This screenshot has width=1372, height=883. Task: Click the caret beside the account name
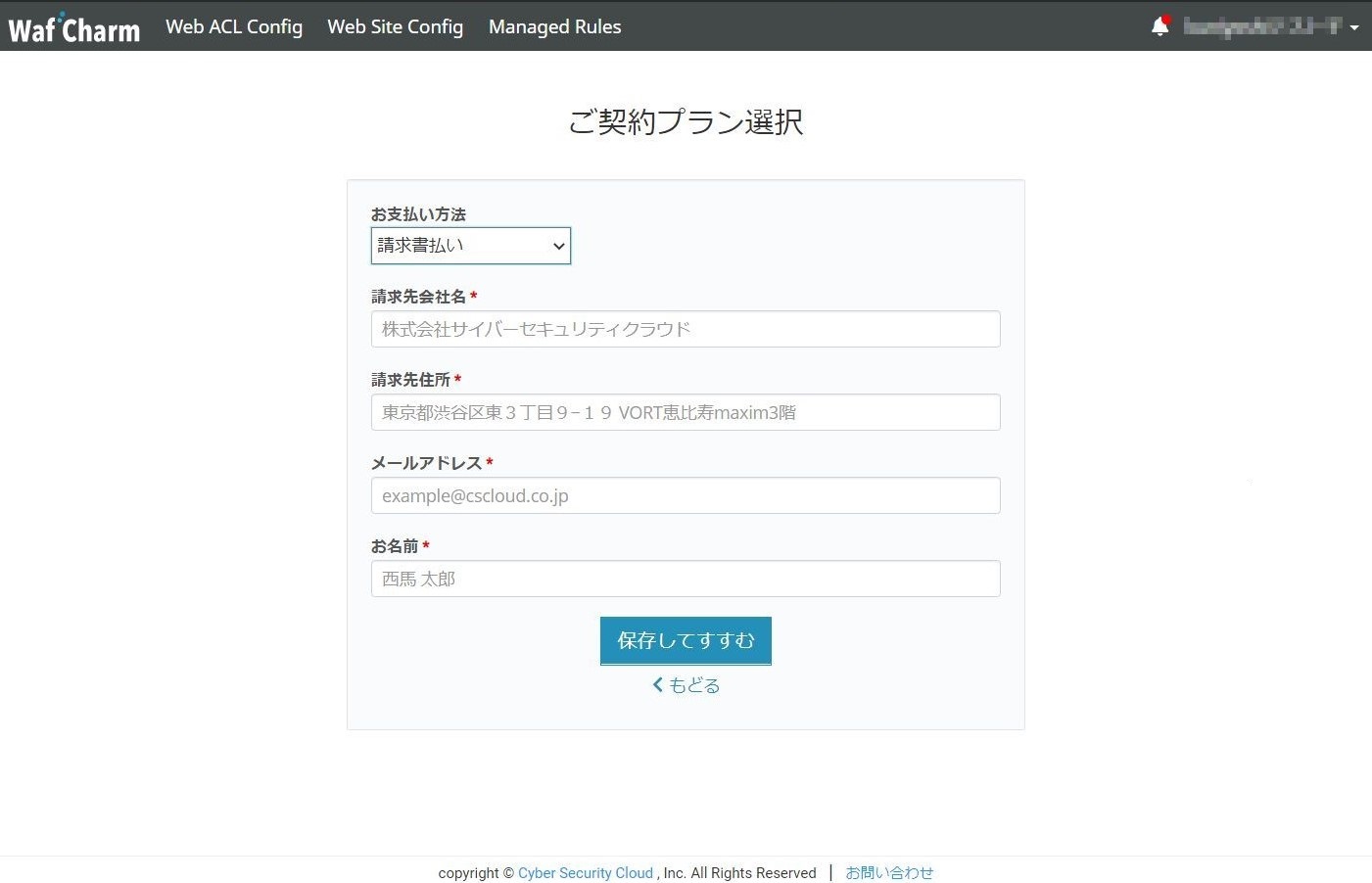pos(1354,28)
